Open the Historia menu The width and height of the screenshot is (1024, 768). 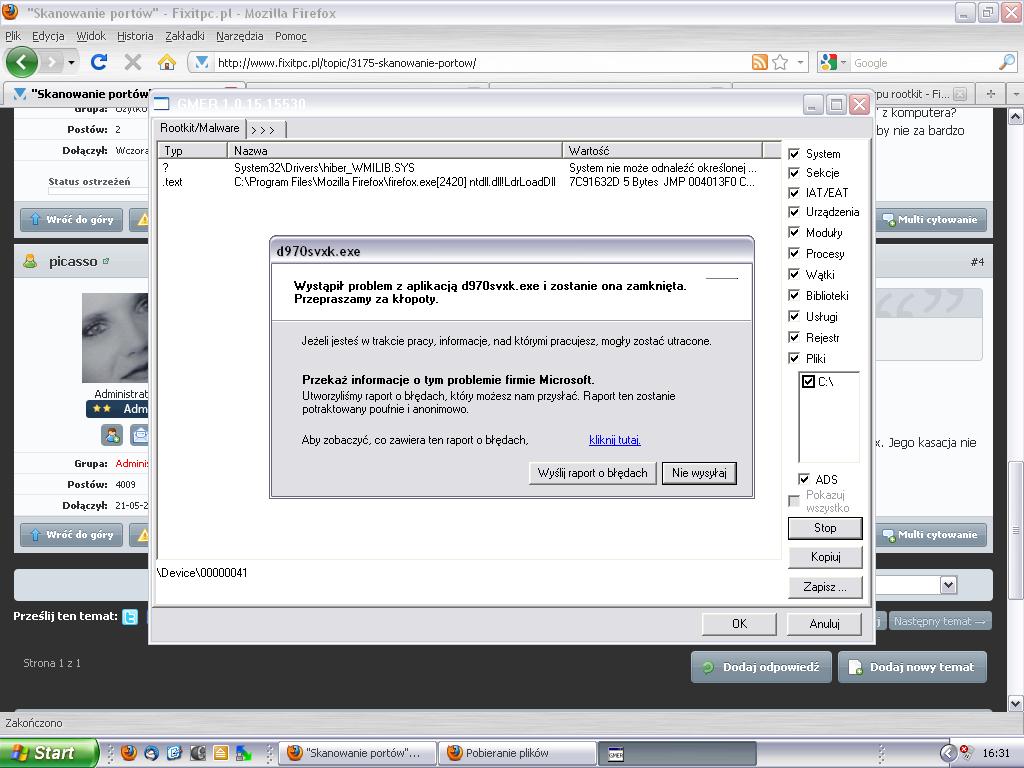coord(135,36)
